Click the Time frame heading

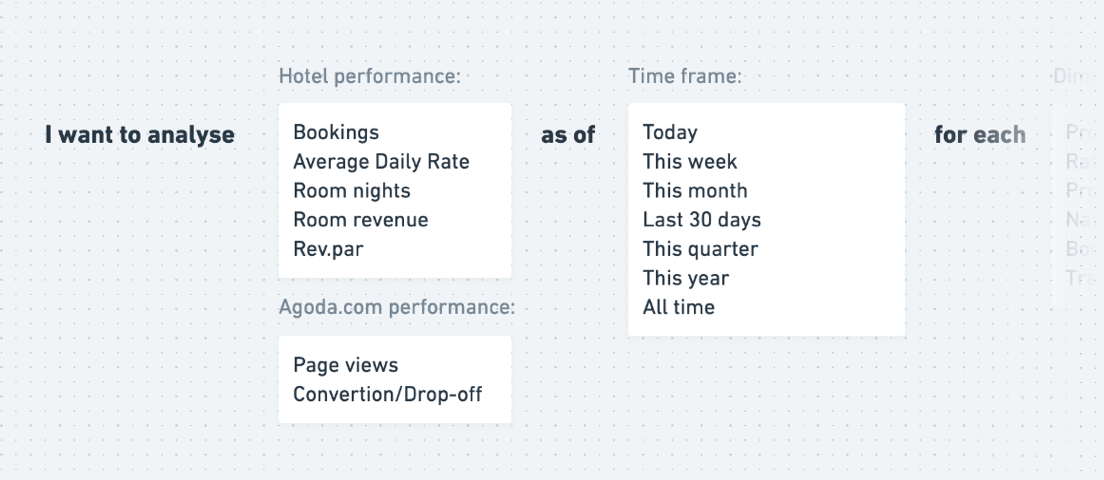[685, 76]
